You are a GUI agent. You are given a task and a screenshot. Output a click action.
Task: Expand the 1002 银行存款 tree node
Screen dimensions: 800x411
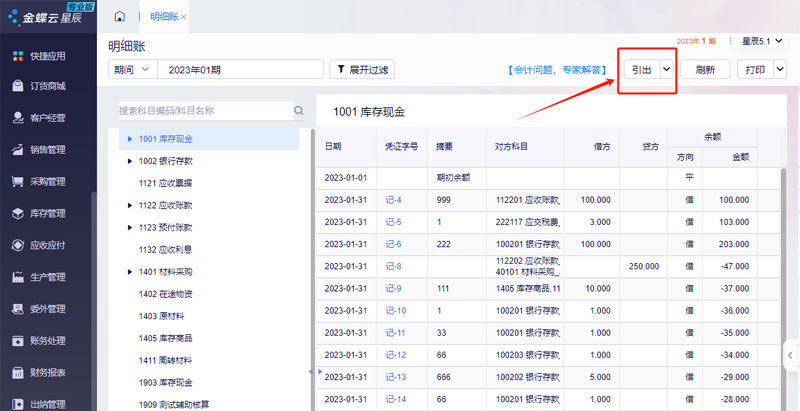pyautogui.click(x=129, y=160)
